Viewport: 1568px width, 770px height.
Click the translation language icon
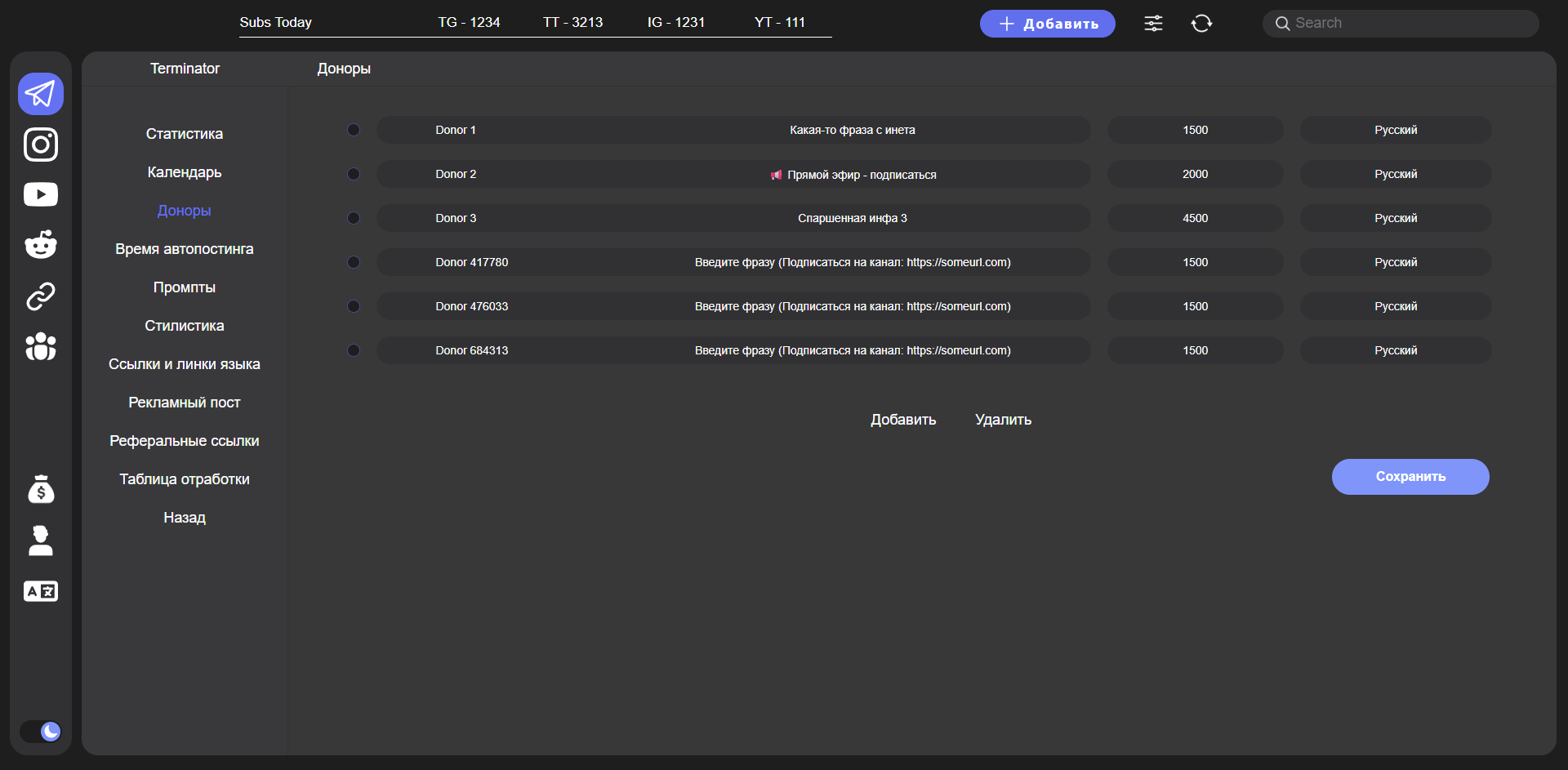(x=41, y=591)
